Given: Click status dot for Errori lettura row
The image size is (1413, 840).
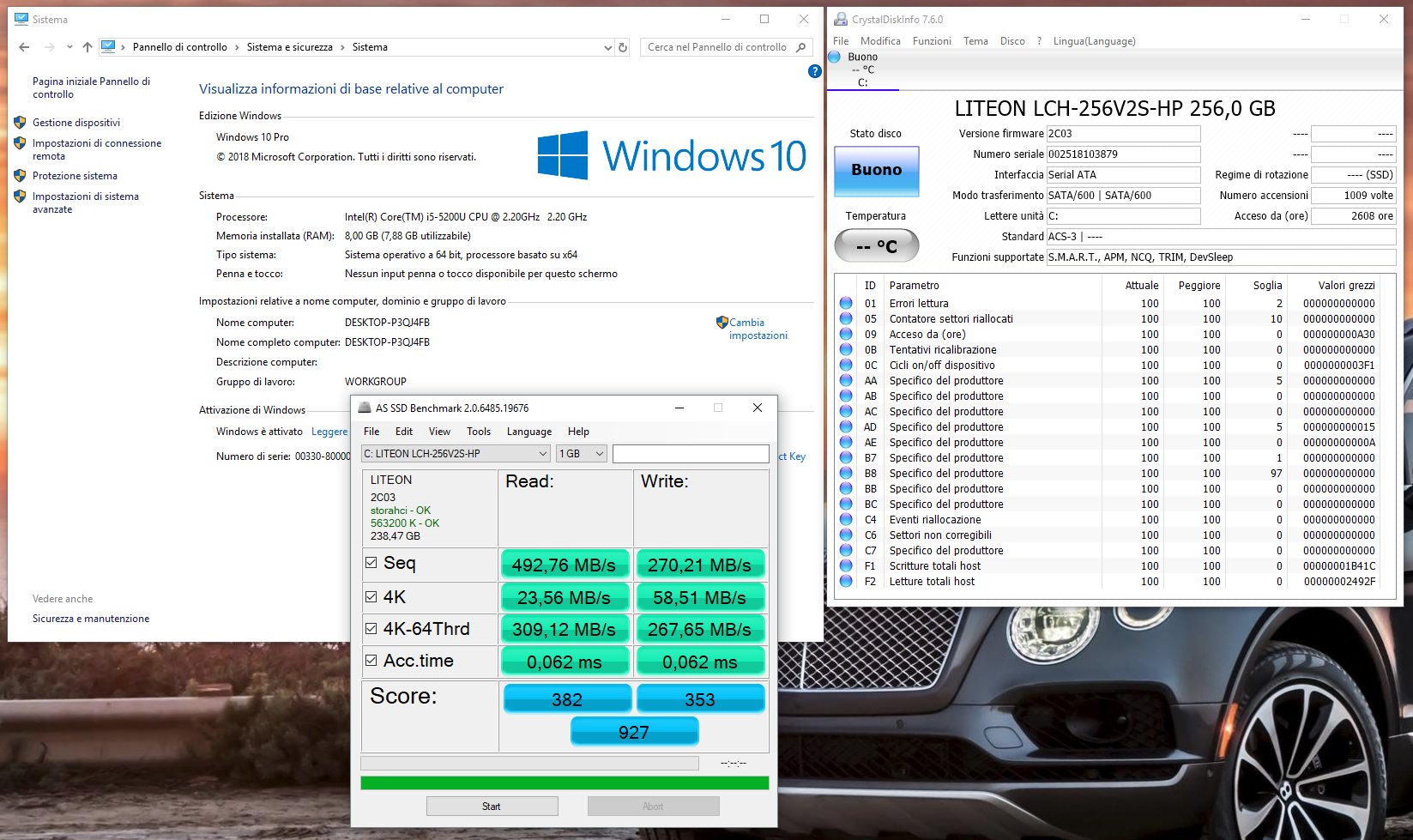Looking at the screenshot, I should point(846,303).
